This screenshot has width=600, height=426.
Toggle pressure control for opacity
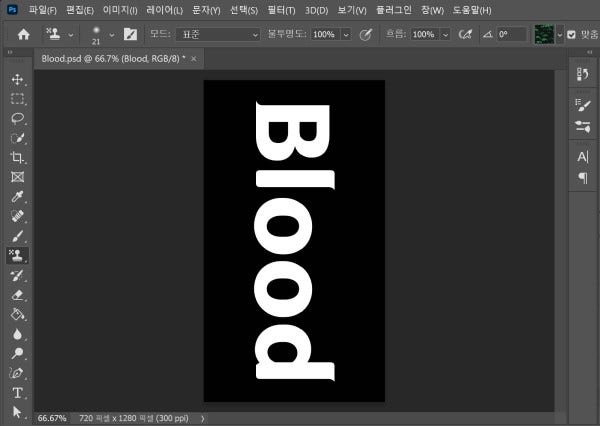pos(366,34)
